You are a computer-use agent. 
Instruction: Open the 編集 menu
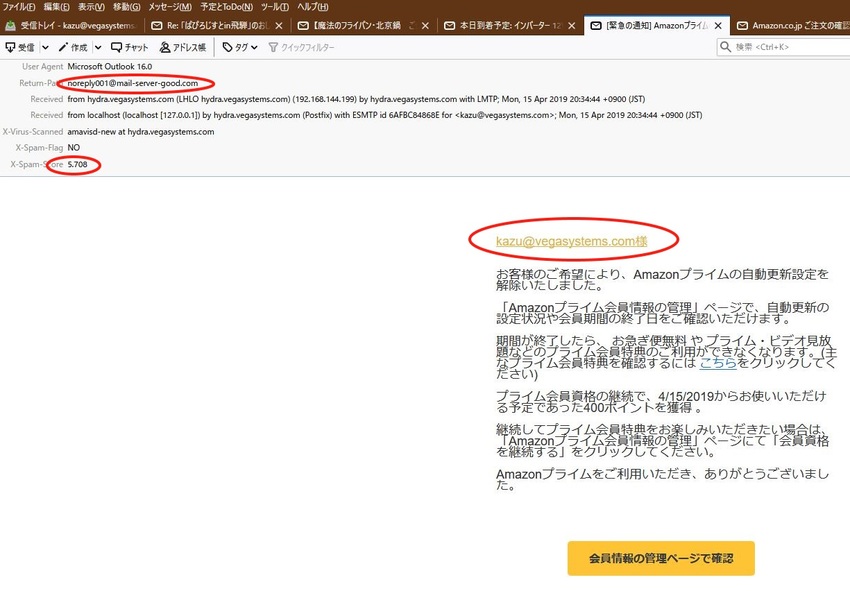click(56, 7)
